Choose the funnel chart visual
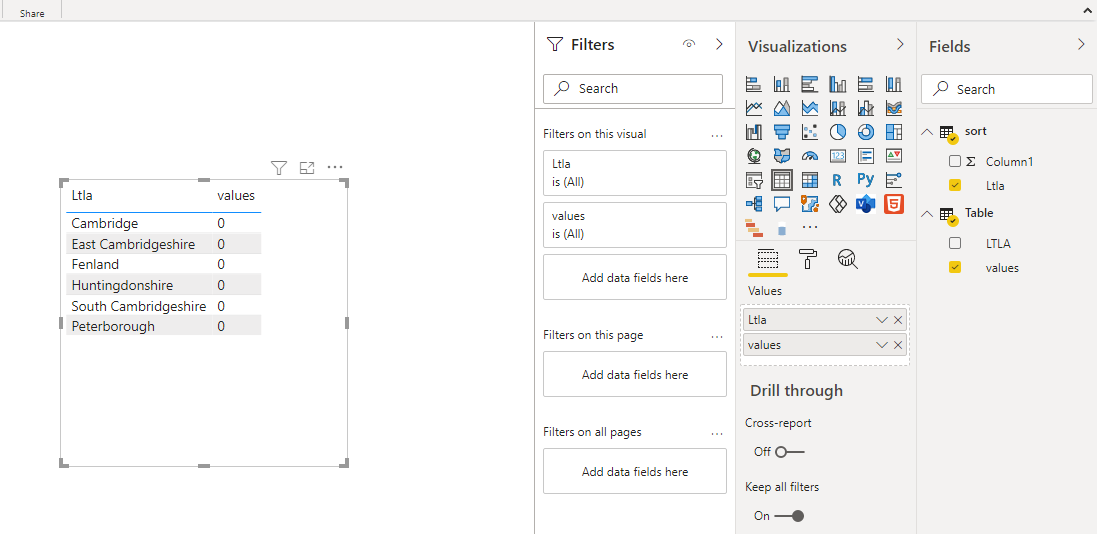Screen dimensions: 1097x534 point(781,132)
